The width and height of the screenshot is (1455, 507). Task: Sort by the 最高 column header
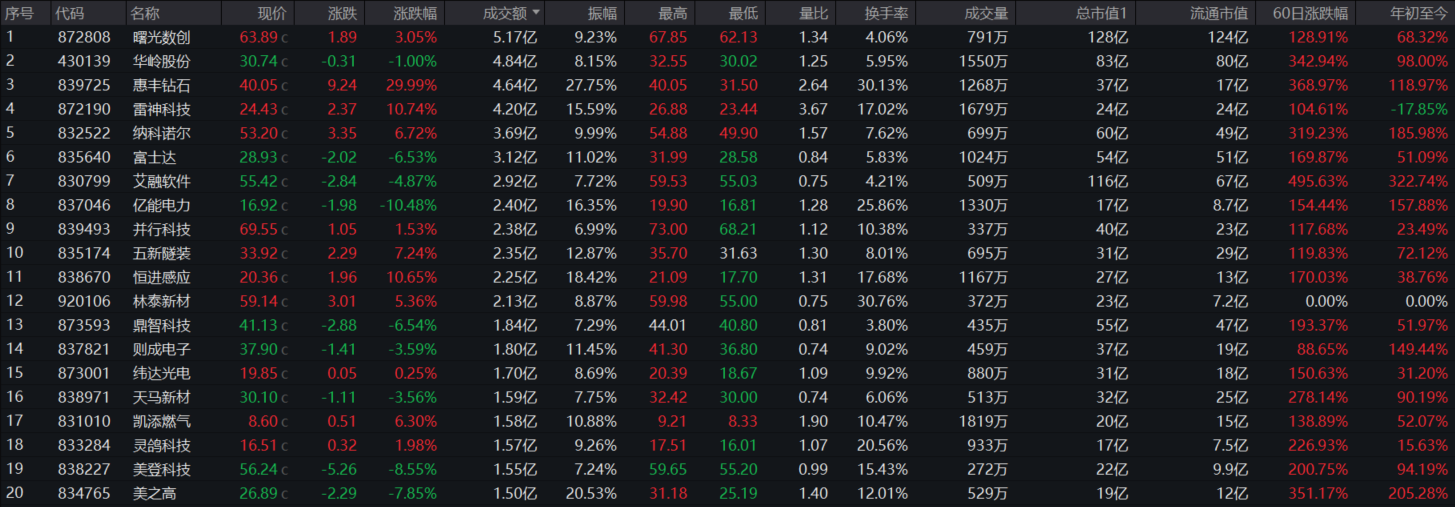point(672,13)
